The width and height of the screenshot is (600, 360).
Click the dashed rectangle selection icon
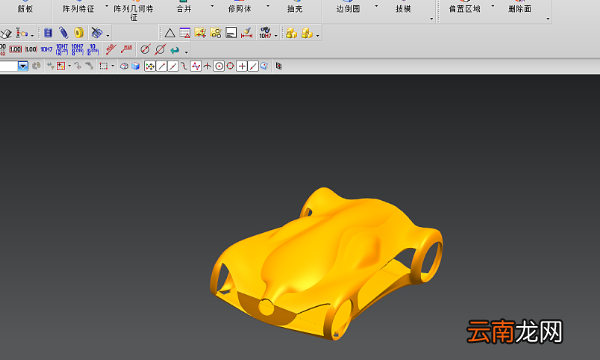103,66
